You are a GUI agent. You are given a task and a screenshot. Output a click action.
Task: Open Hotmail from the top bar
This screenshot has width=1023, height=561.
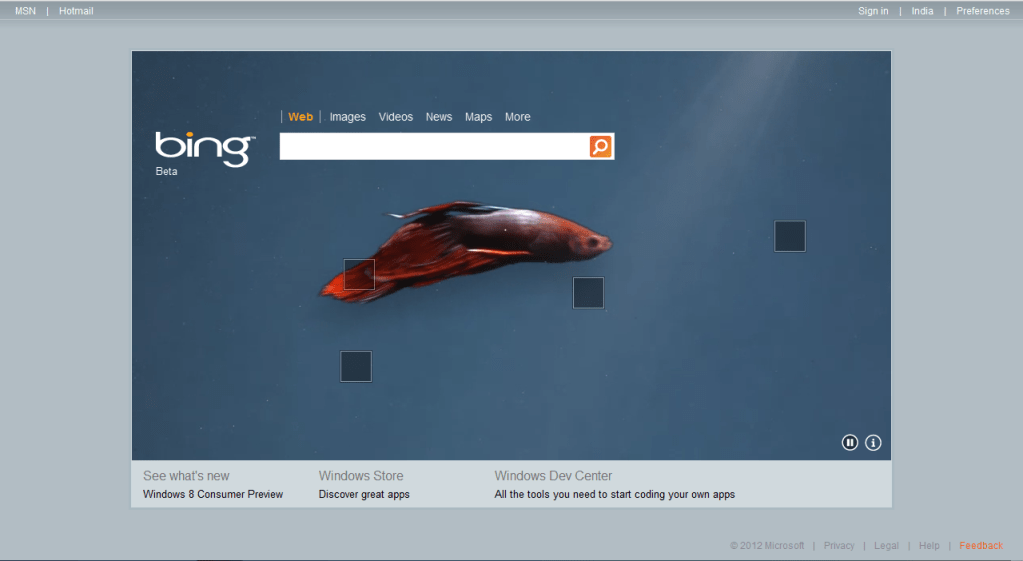click(76, 11)
